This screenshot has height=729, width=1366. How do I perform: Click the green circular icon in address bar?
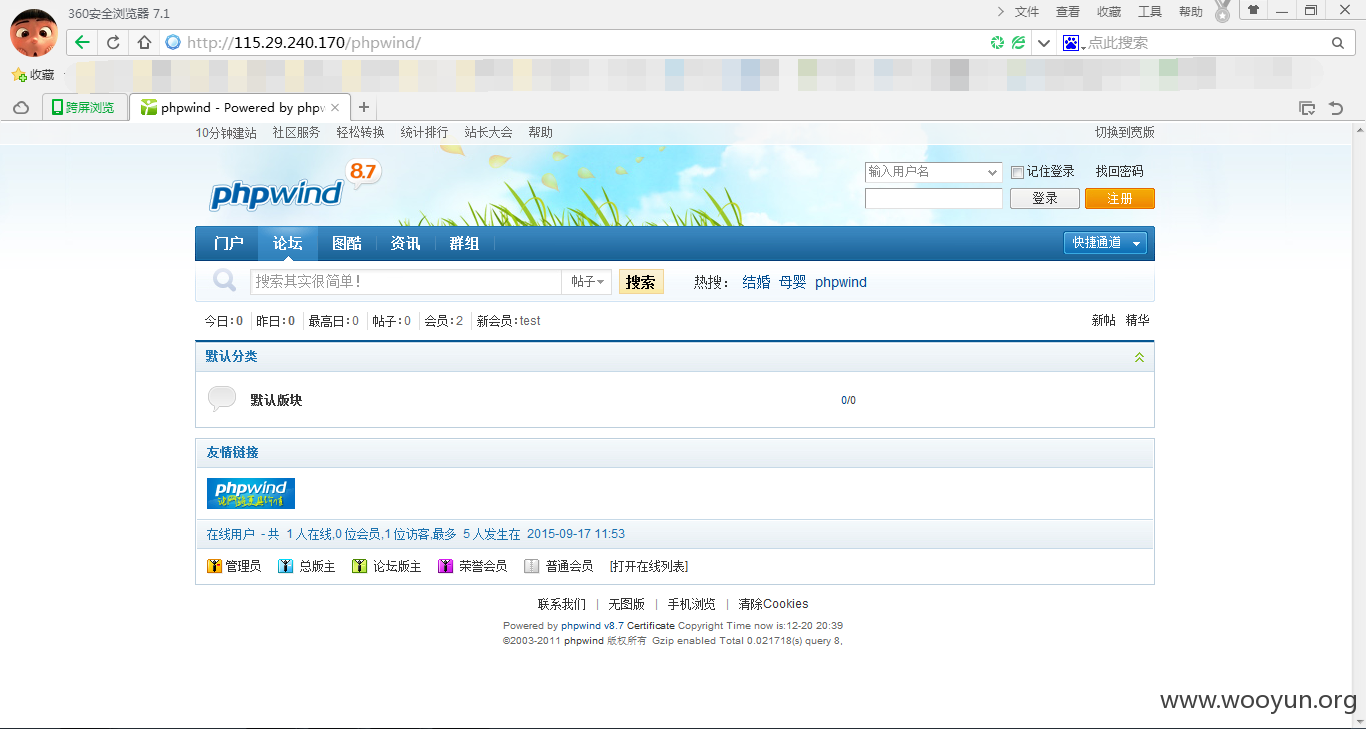click(997, 43)
